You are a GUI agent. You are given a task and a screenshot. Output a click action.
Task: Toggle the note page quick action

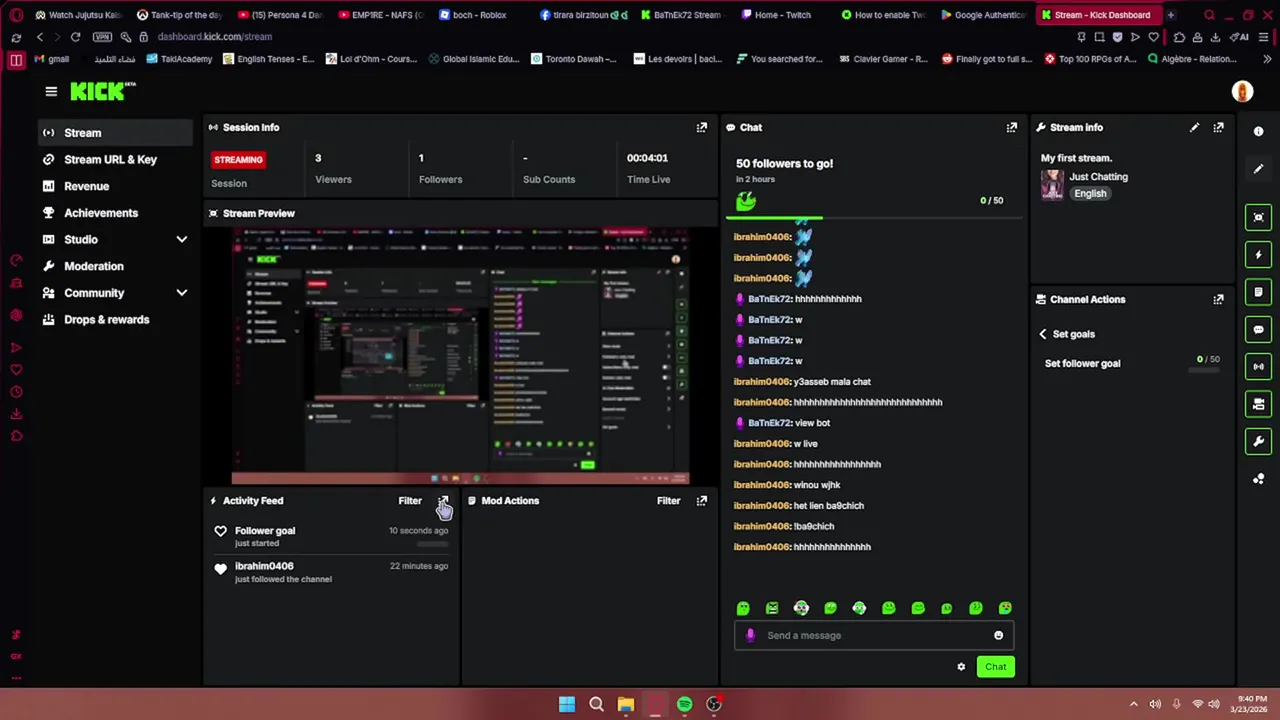(x=1258, y=292)
